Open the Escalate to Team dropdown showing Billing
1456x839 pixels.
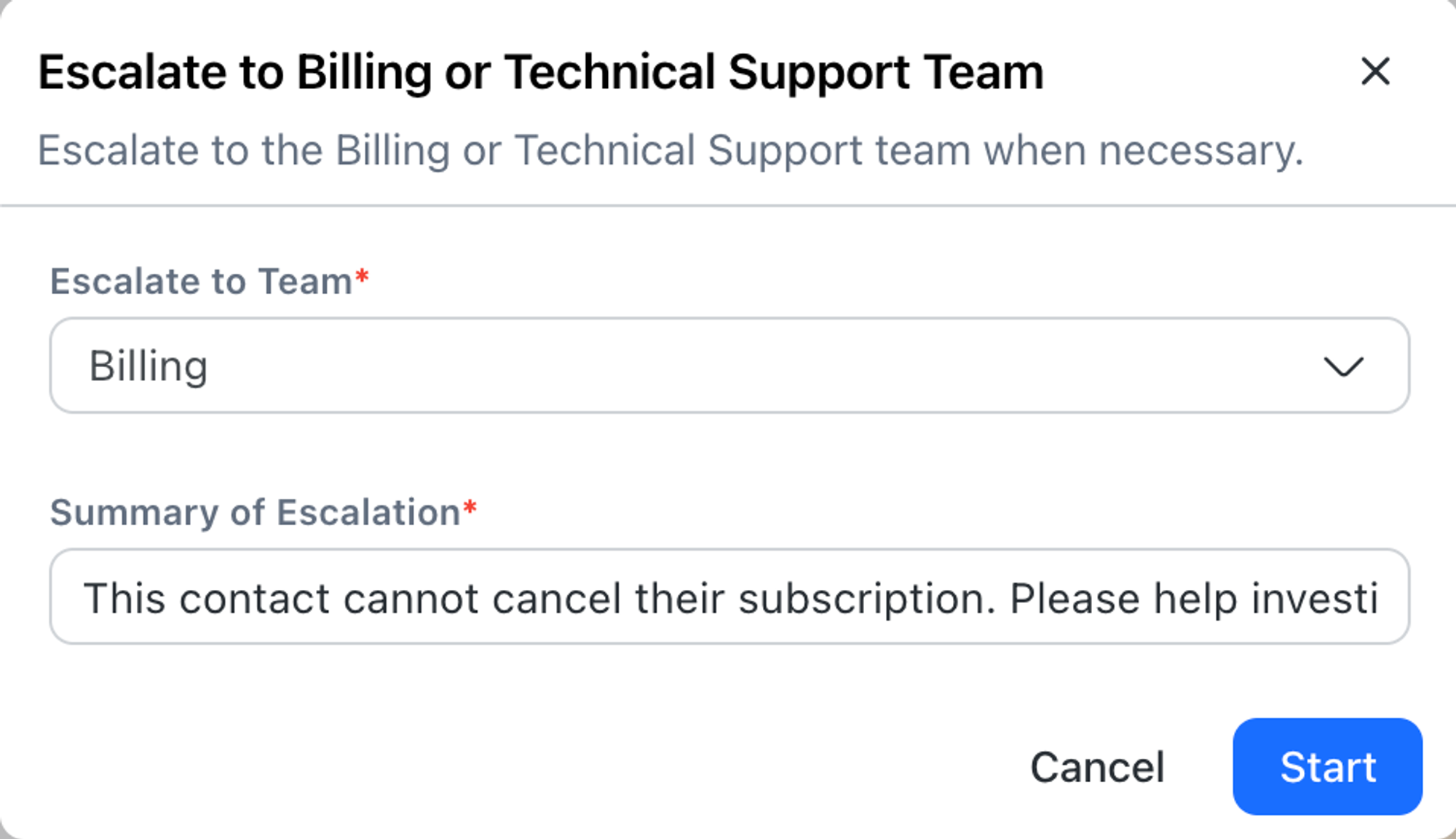pos(729,366)
